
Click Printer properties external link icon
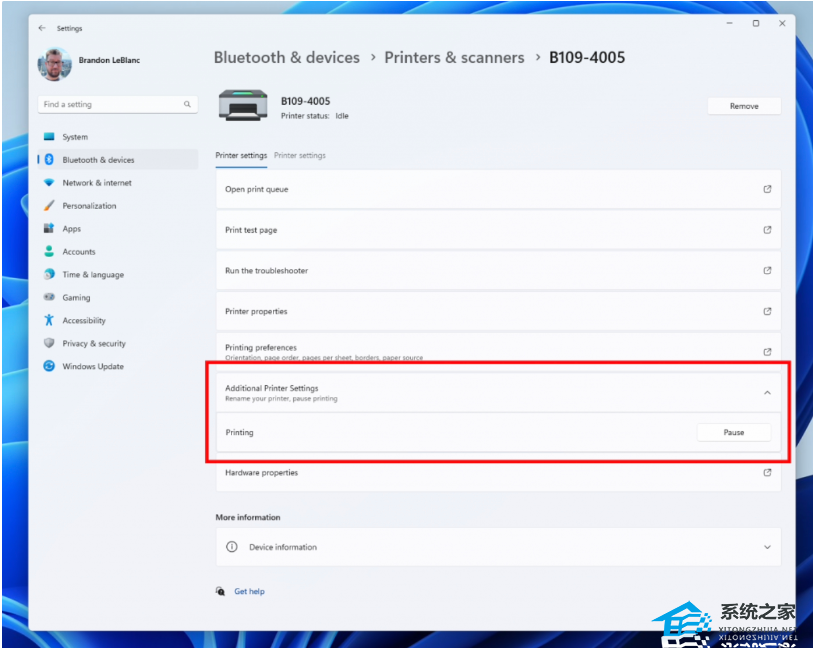[767, 311]
